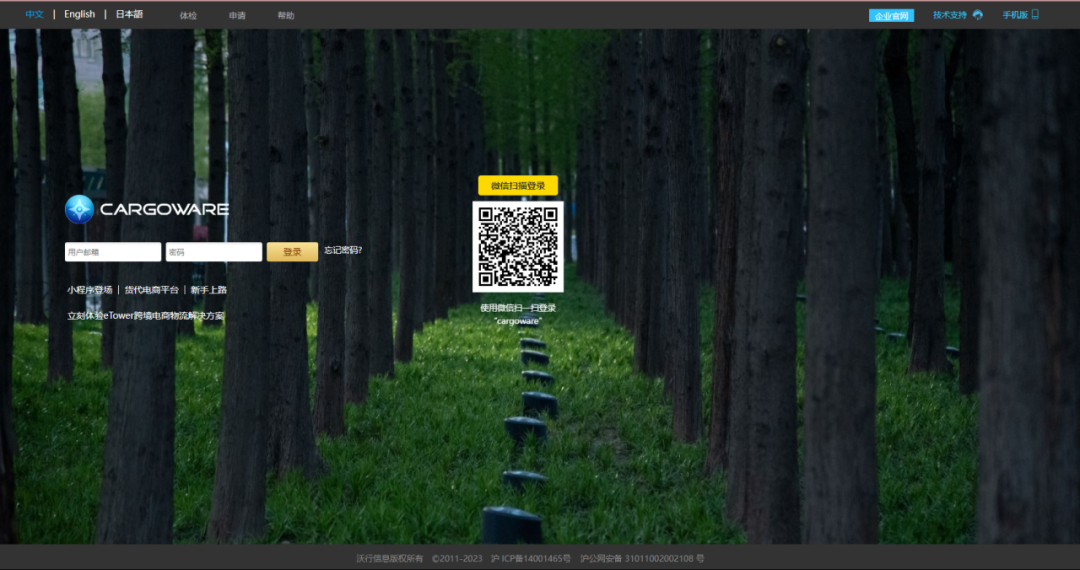Switch language to 日本語
This screenshot has width=1080, height=570.
(129, 15)
